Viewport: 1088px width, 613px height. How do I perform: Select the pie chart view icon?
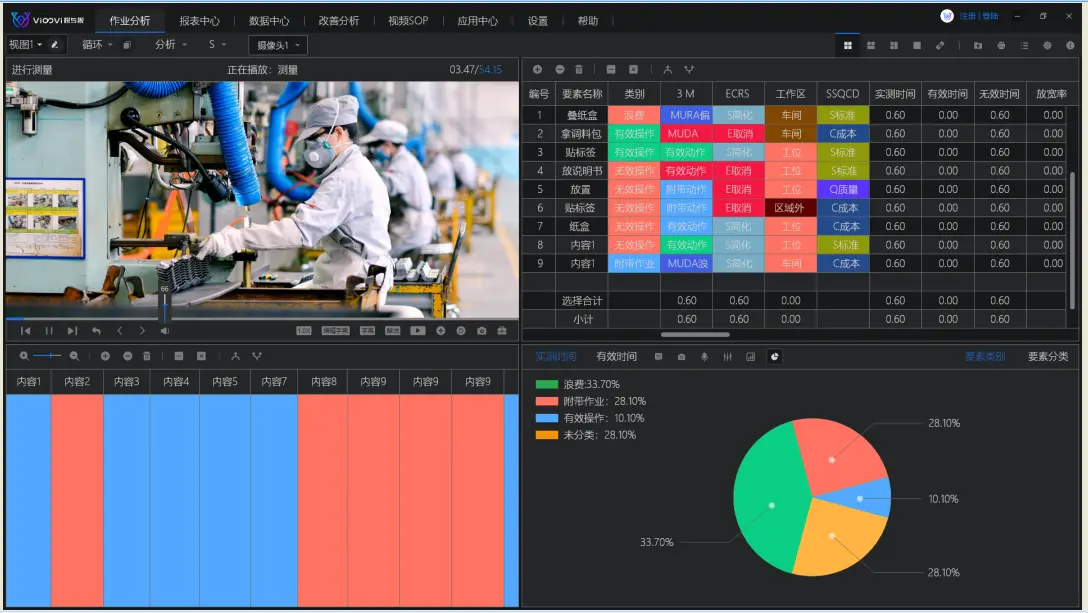click(774, 357)
